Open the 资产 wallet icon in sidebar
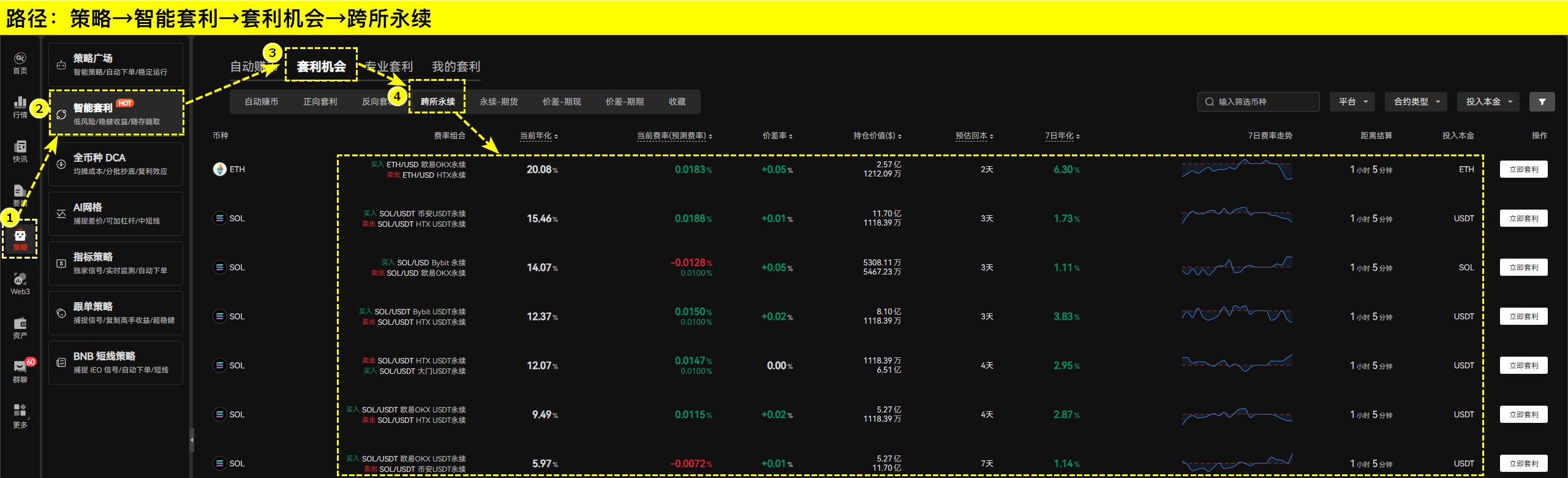Screen dimensions: 1568x478 (x=20, y=323)
